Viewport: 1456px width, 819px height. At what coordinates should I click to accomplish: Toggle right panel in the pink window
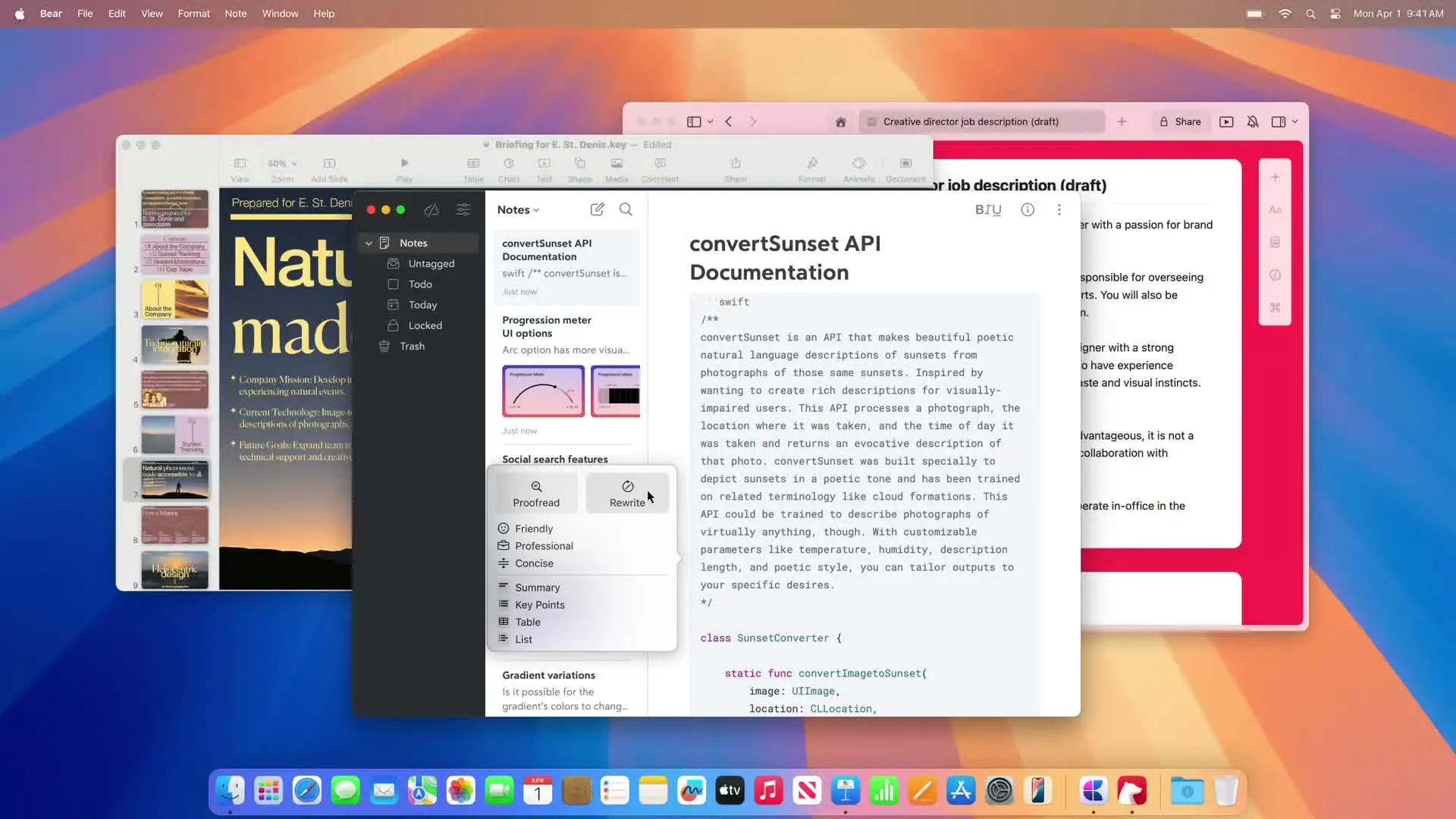[1279, 122]
